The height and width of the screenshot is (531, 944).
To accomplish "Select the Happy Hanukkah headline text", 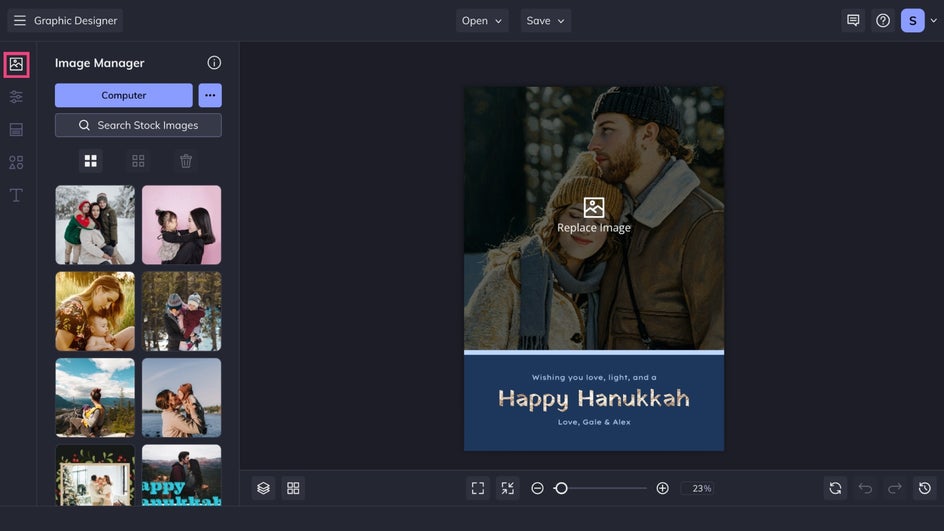I will point(594,399).
